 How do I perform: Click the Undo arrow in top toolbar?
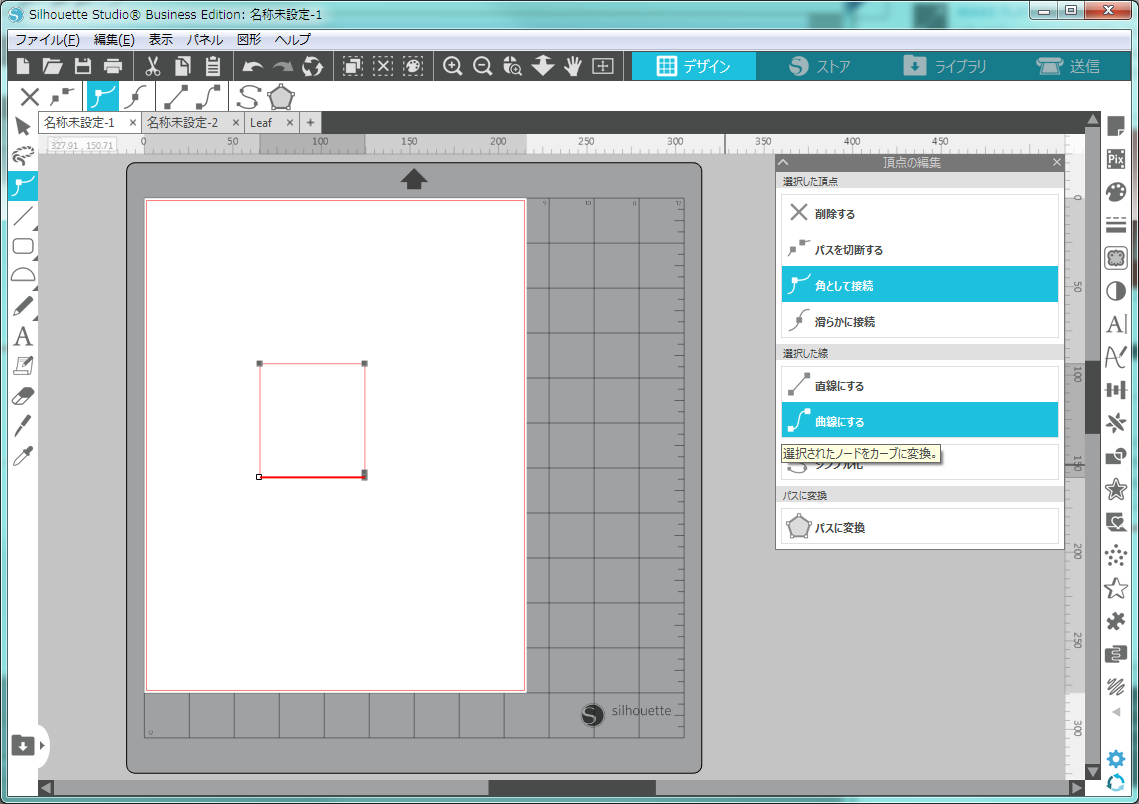(253, 67)
